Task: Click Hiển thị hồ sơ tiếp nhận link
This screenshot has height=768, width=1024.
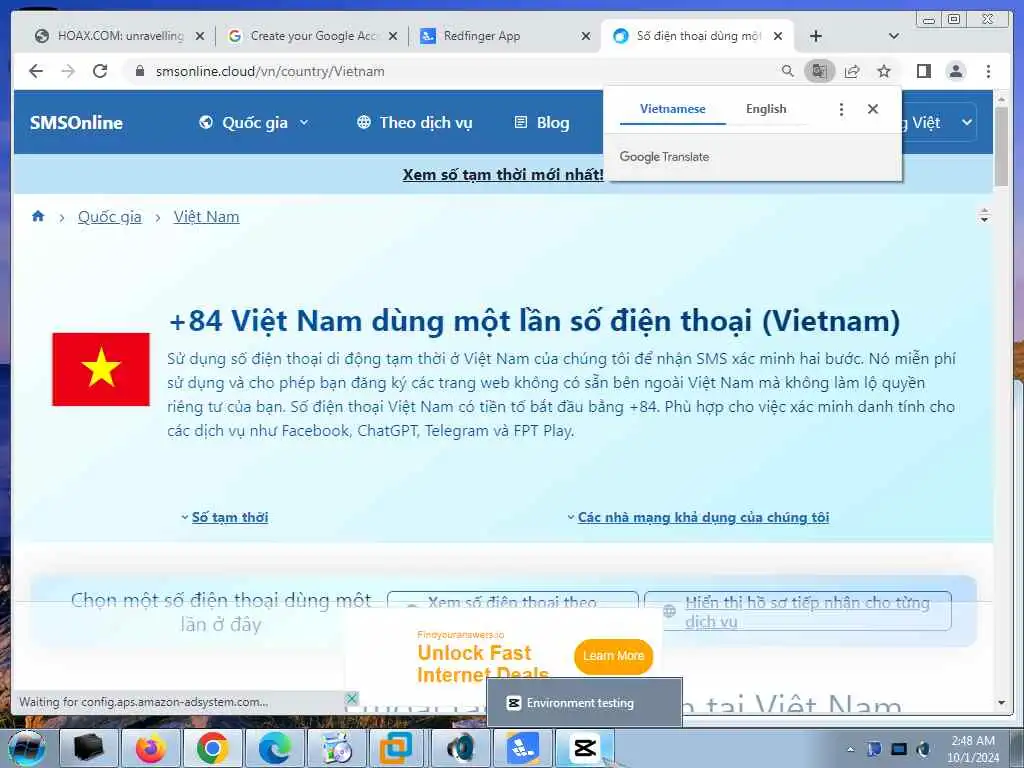Action: 807,611
